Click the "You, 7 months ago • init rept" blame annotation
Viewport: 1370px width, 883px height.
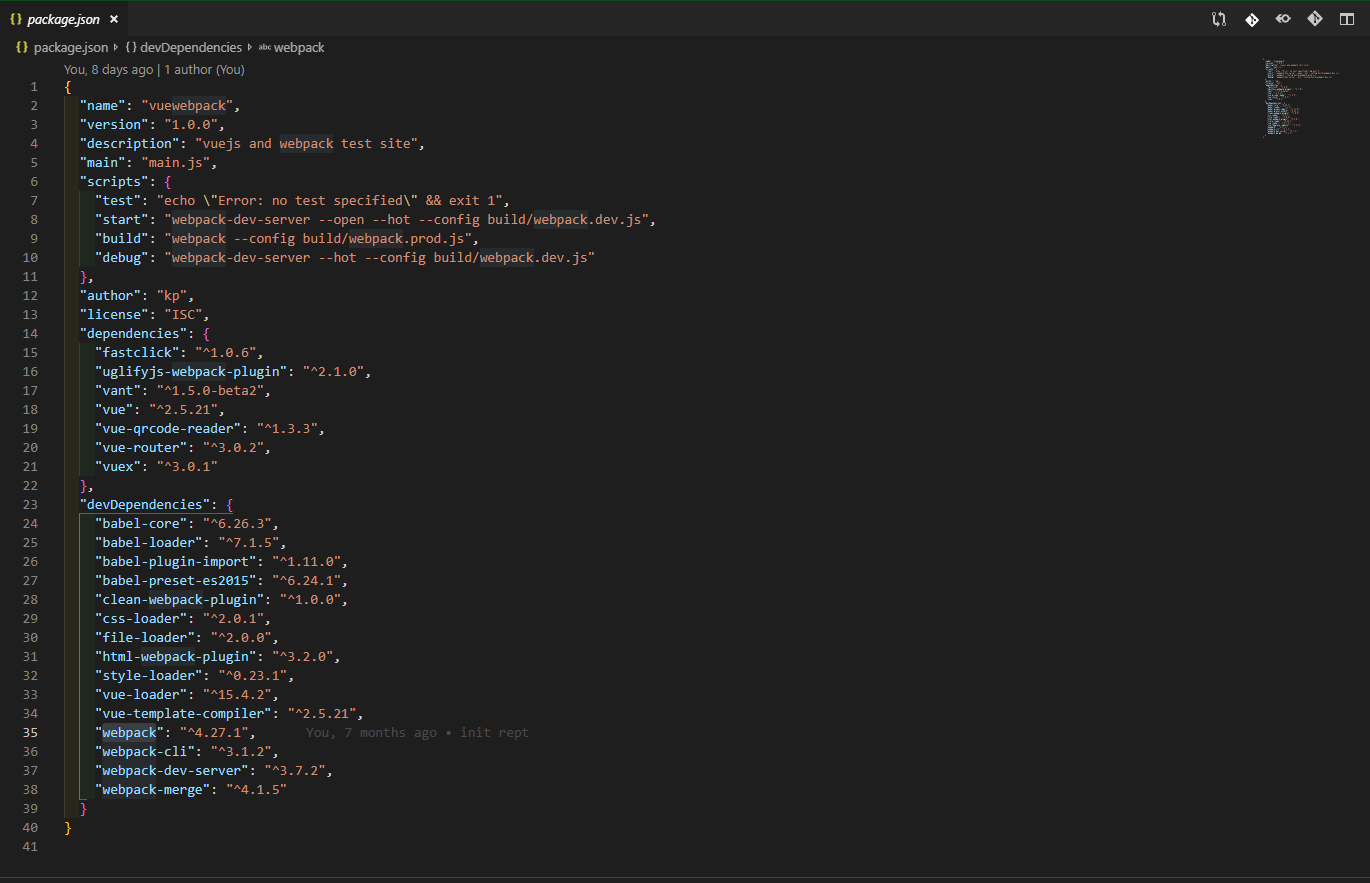[x=417, y=733]
